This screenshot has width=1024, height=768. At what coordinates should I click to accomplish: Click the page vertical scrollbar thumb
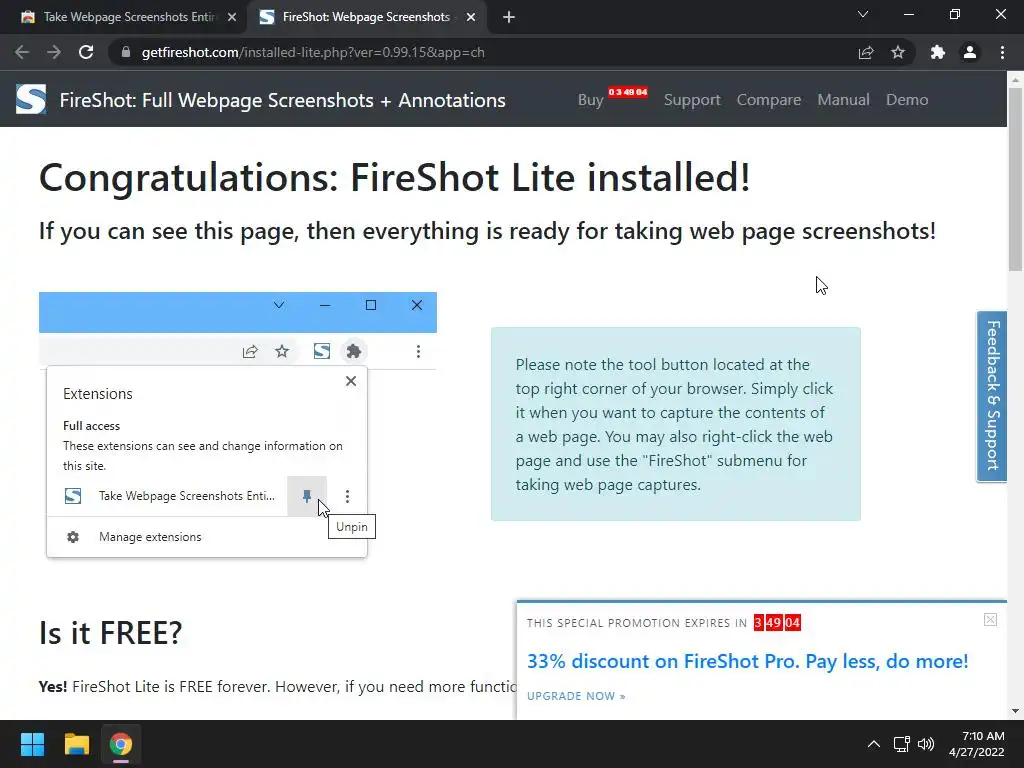[1015, 180]
